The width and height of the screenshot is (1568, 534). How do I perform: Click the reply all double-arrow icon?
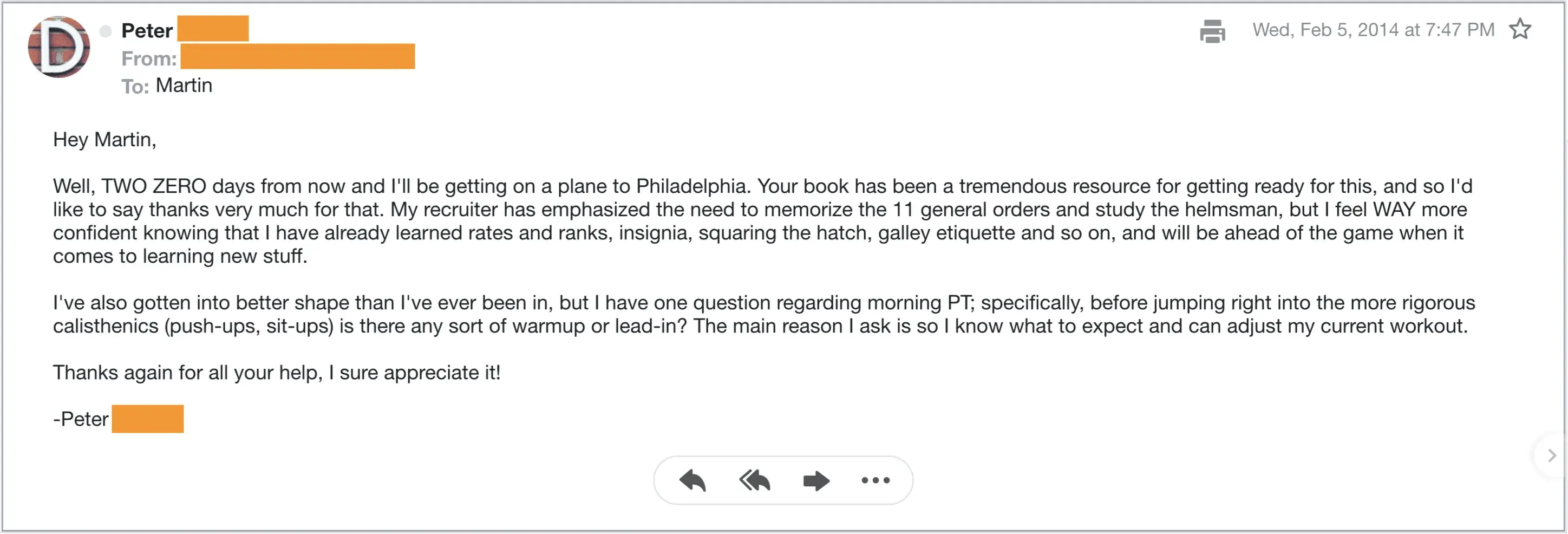click(755, 480)
